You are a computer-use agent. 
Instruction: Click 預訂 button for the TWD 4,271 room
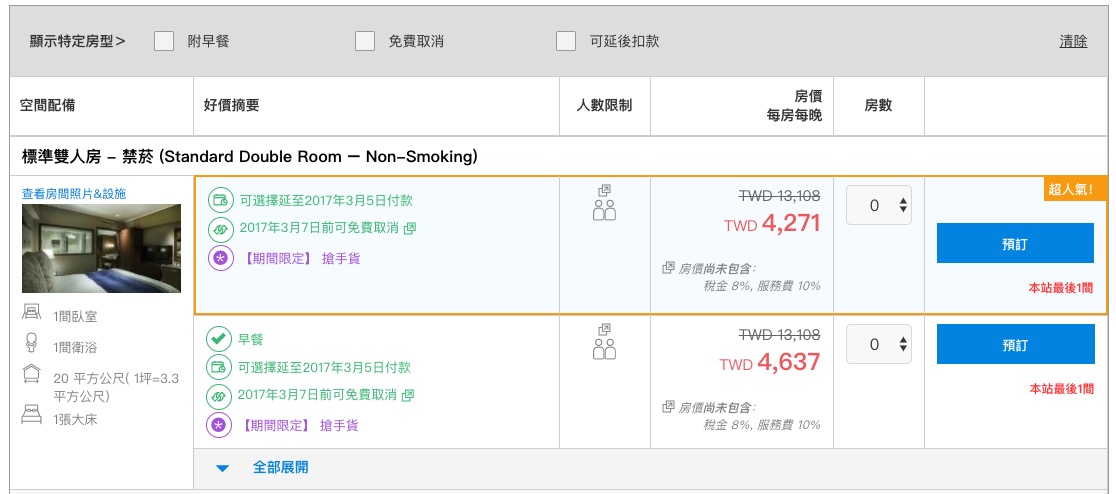(x=1015, y=243)
